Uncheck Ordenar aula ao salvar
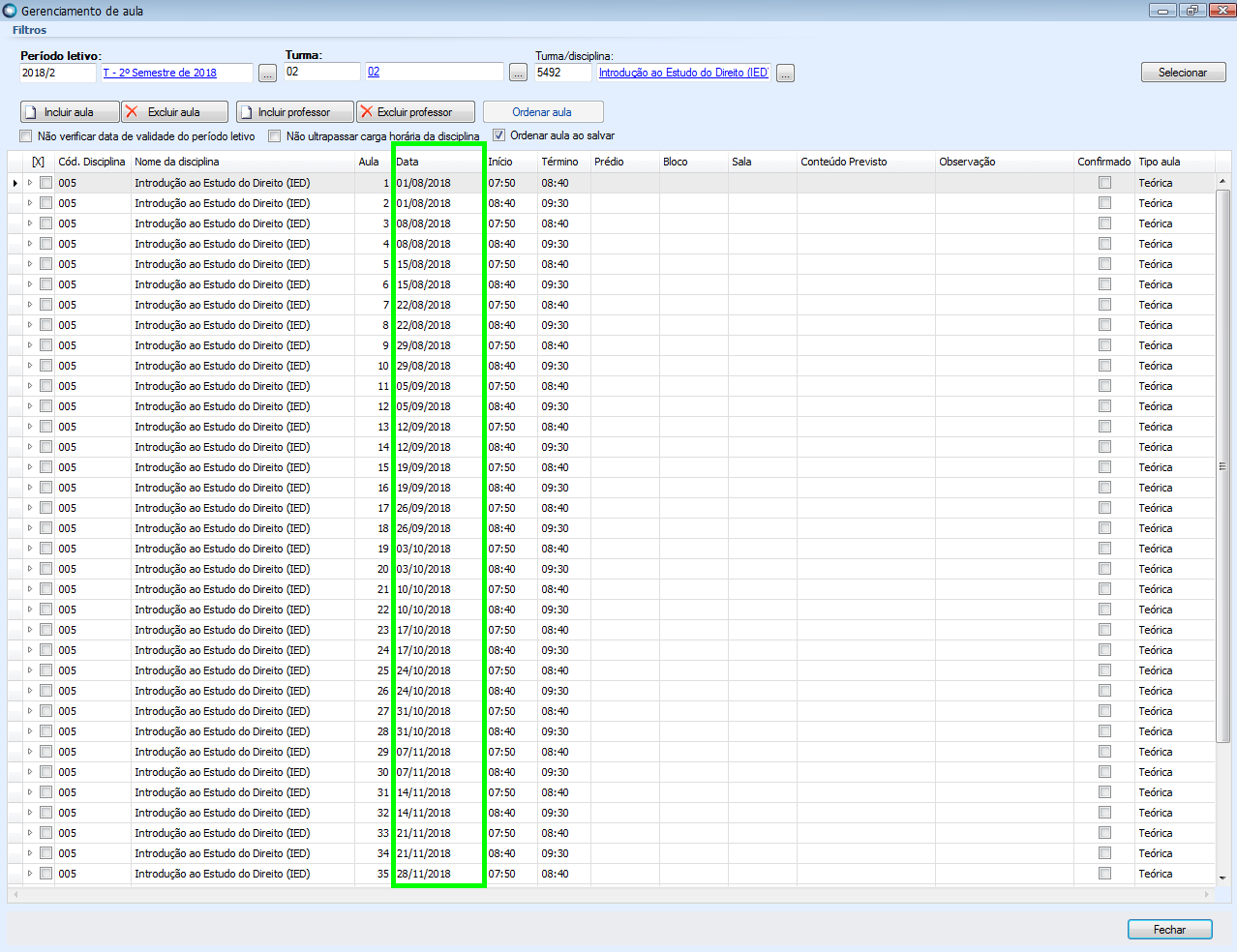This screenshot has width=1237, height=952. tap(499, 135)
